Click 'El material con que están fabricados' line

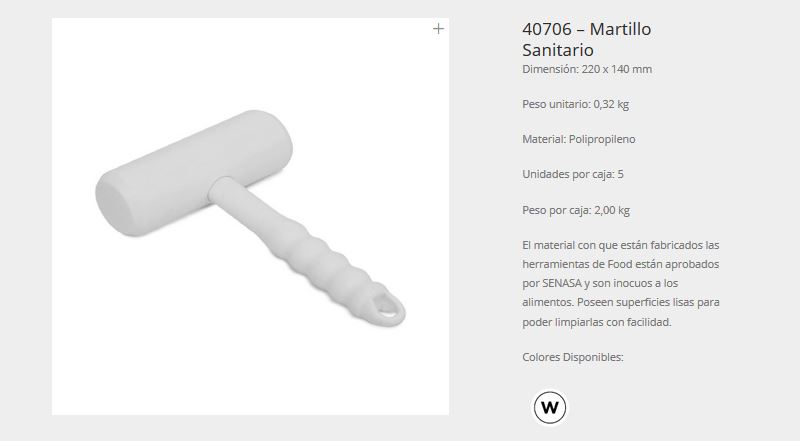(620, 245)
